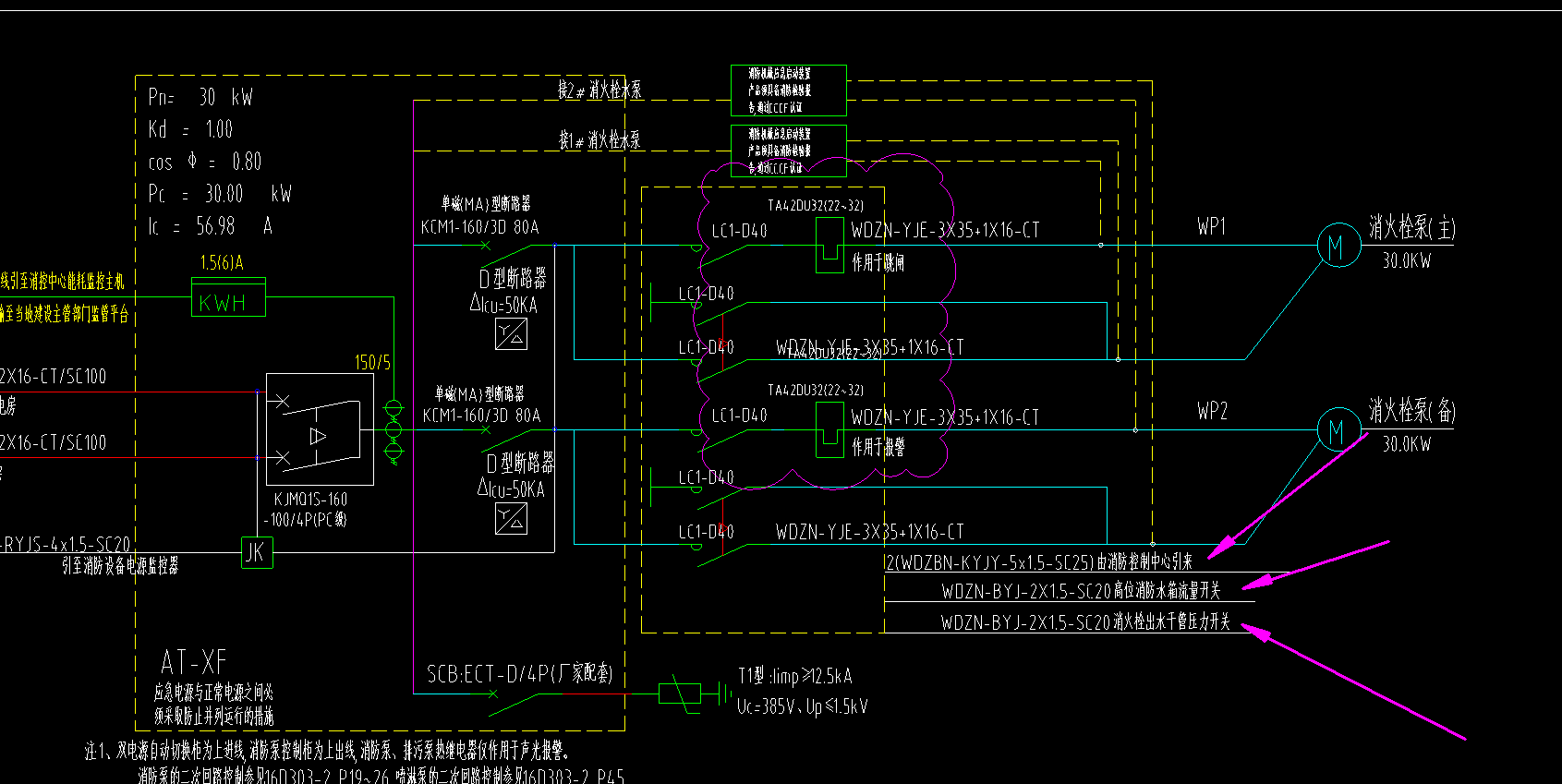
Task: Click the "WDZN-YJE-3X35+1X16-CT" label beside 作用于跳闸
Action: pos(945,230)
